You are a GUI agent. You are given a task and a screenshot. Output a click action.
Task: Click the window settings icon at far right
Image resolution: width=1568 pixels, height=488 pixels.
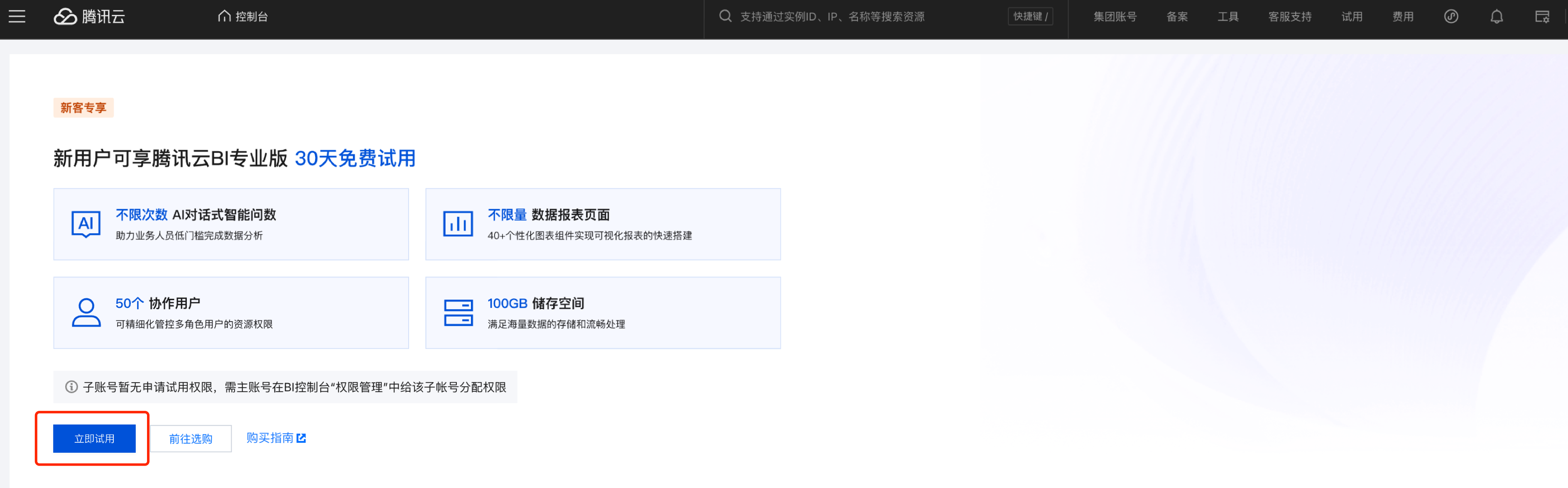coord(1542,17)
